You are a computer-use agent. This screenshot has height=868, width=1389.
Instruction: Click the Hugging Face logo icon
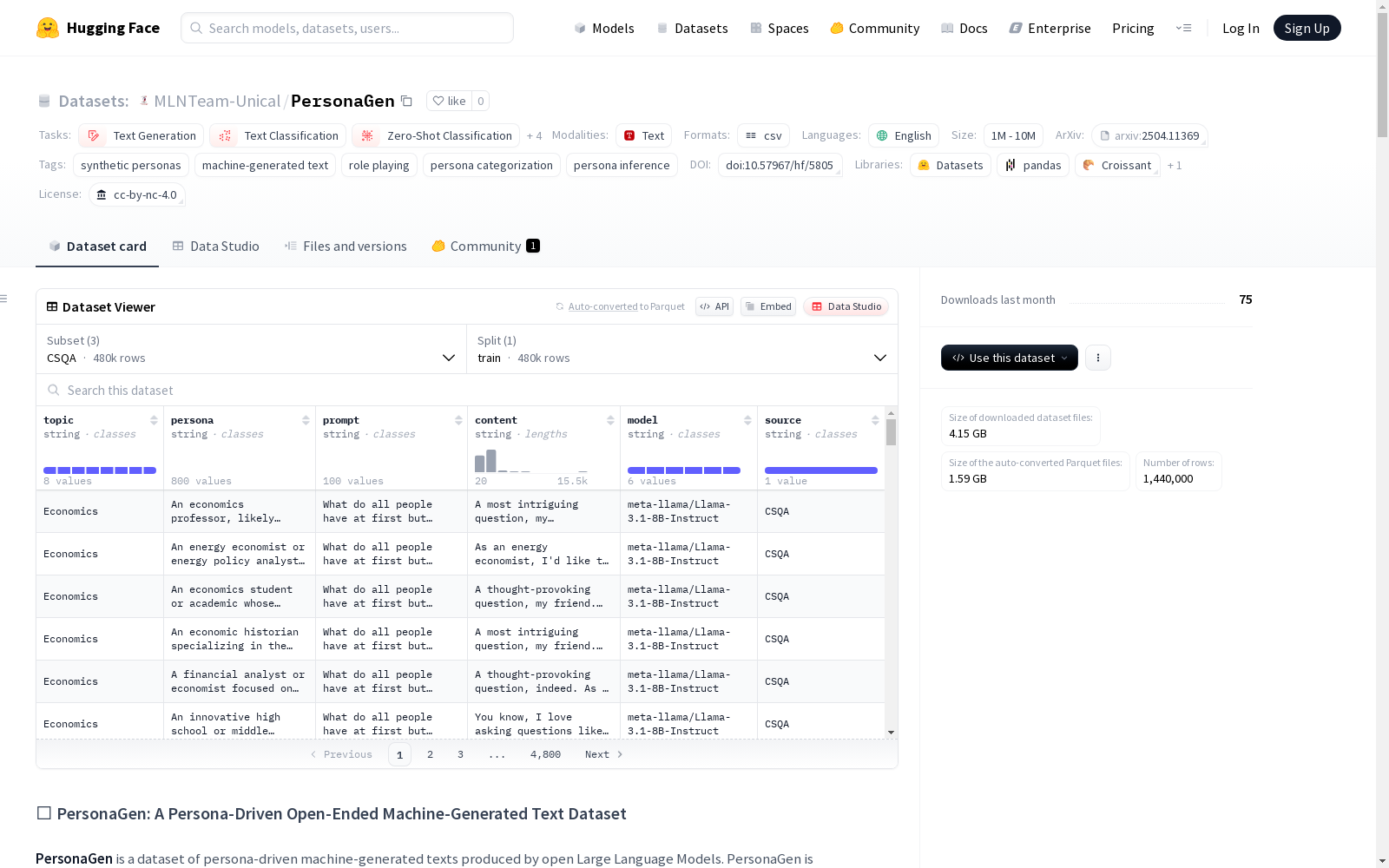pyautogui.click(x=48, y=28)
